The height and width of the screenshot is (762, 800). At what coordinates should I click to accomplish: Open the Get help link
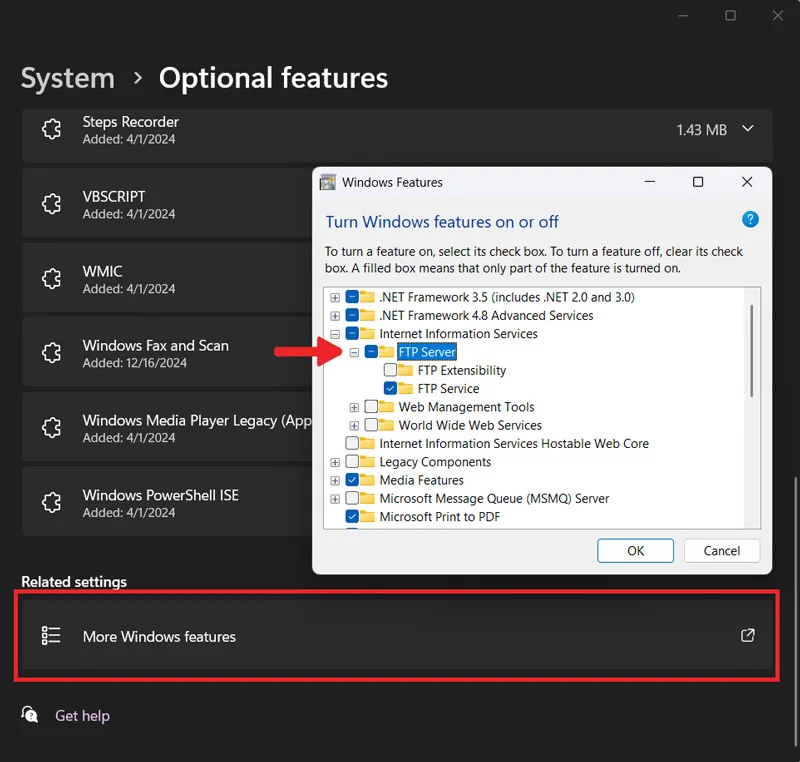[x=82, y=716]
